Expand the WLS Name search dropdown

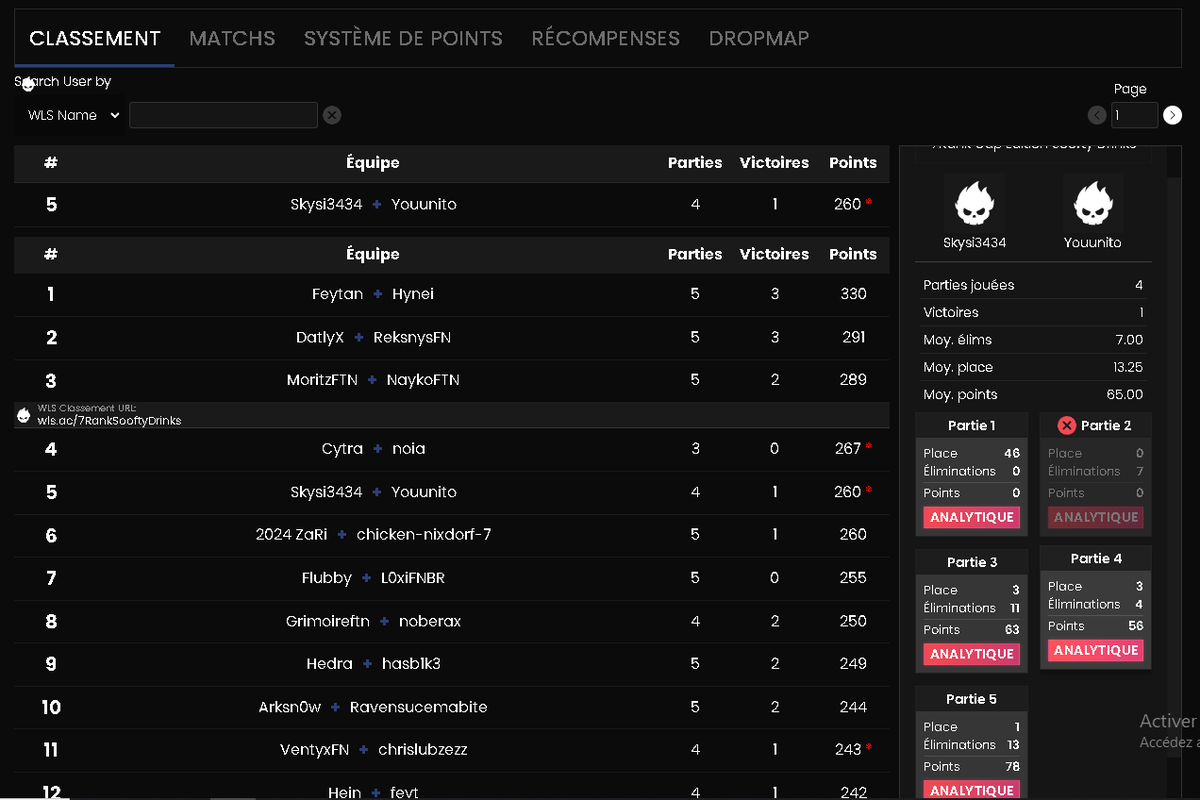[x=73, y=115]
